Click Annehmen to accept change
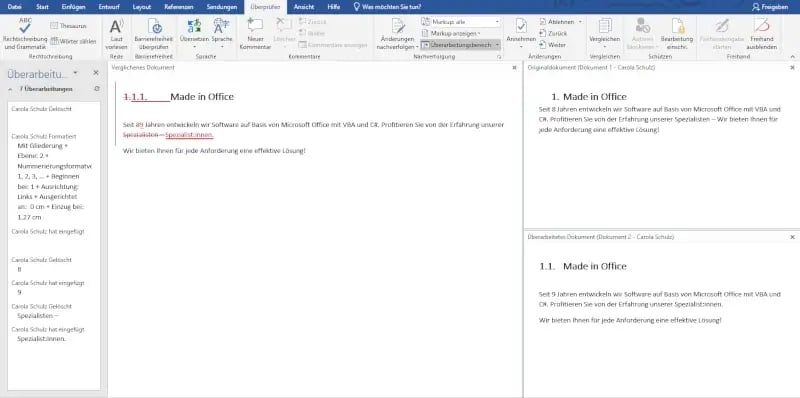This screenshot has height=398, width=800. 521,34
